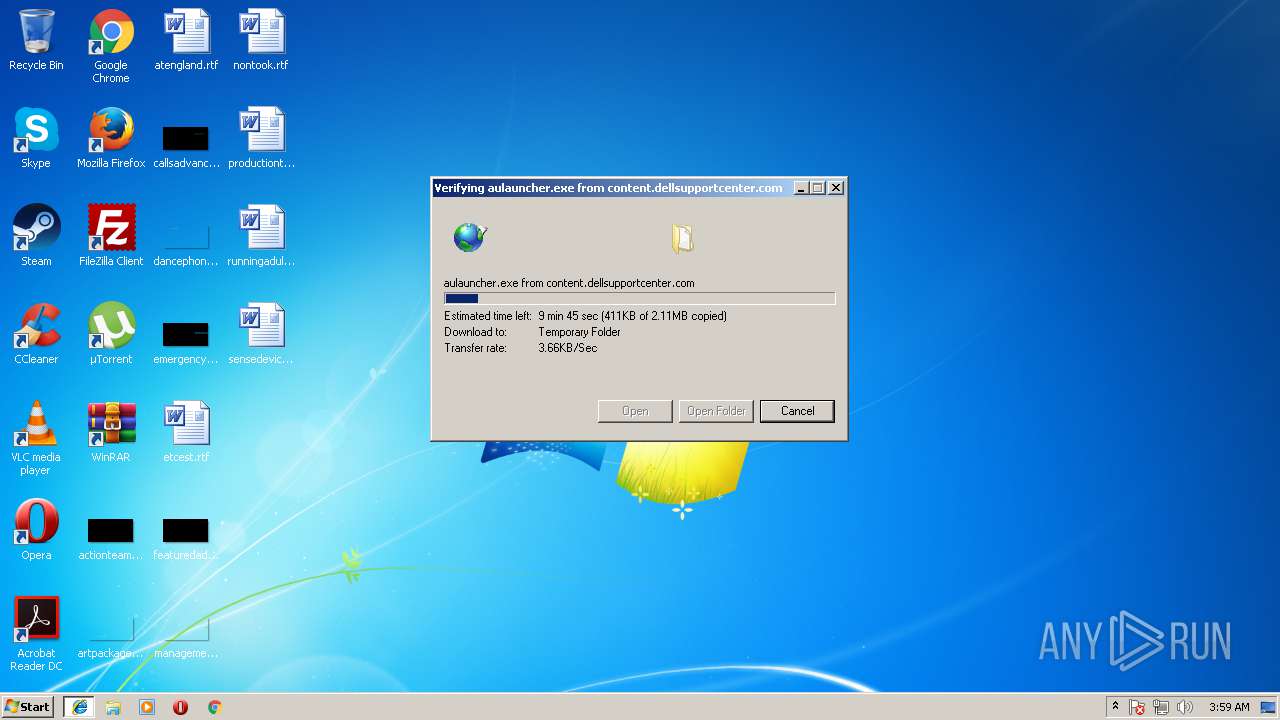Open Windows Media Player from taskbar
This screenshot has height=720, width=1280.
pyautogui.click(x=147, y=707)
